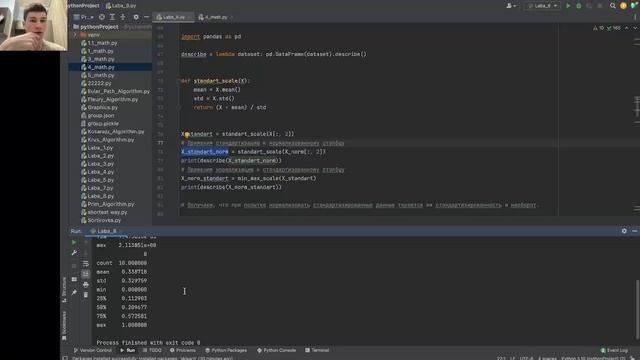
Task: Click the warnings indicator in editor corner
Action: (607, 28)
